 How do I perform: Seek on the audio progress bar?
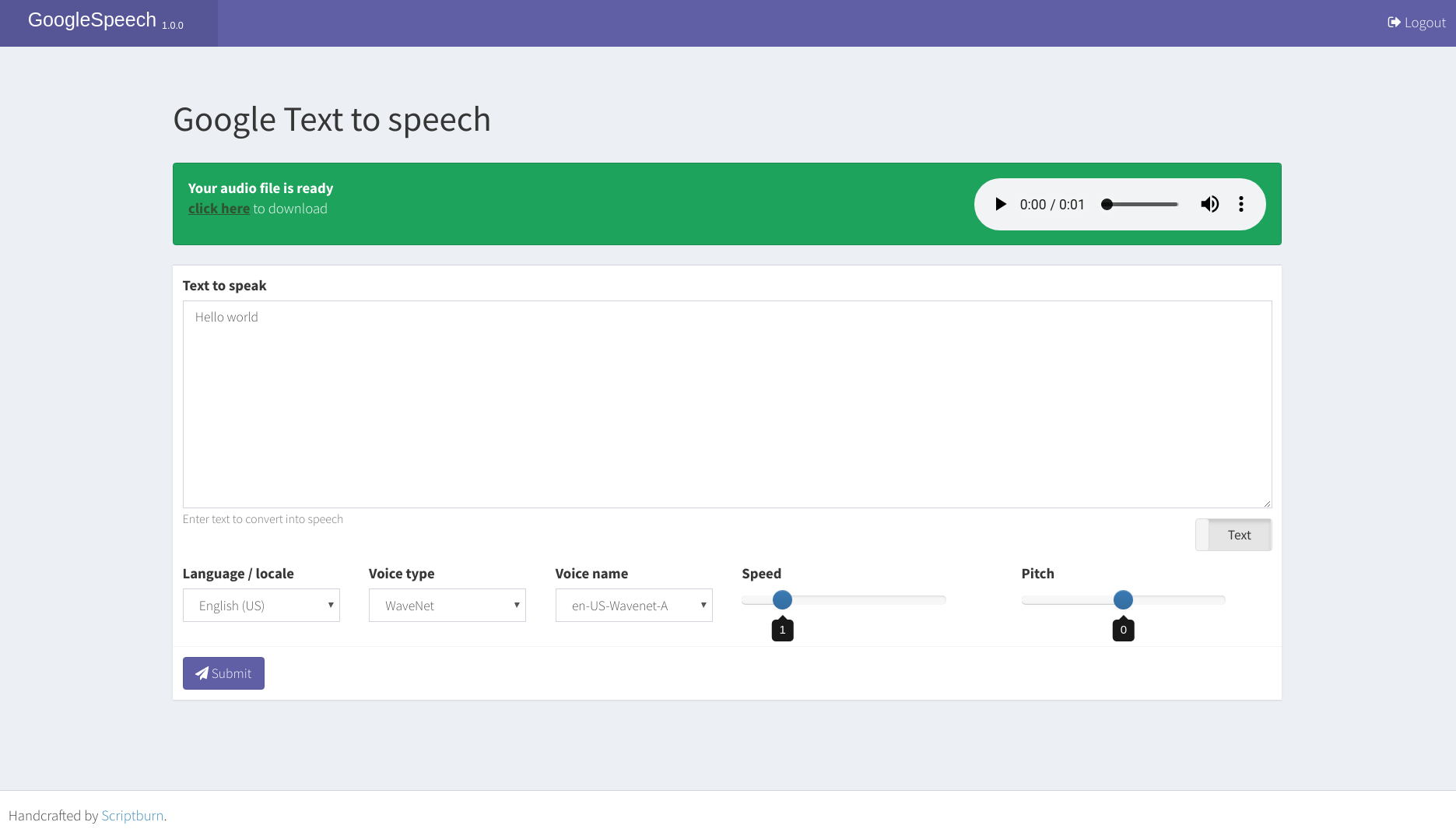coord(1140,204)
